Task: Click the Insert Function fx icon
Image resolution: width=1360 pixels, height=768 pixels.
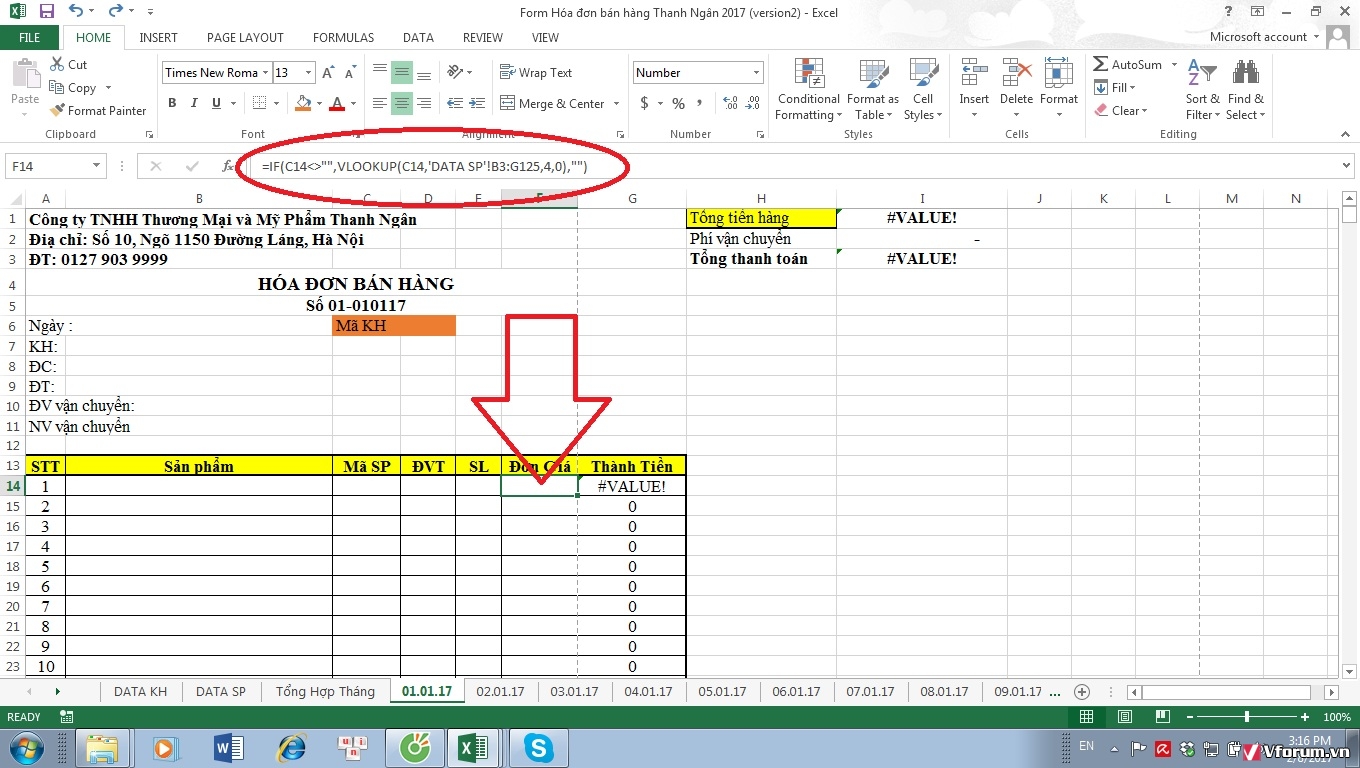Action: point(228,167)
